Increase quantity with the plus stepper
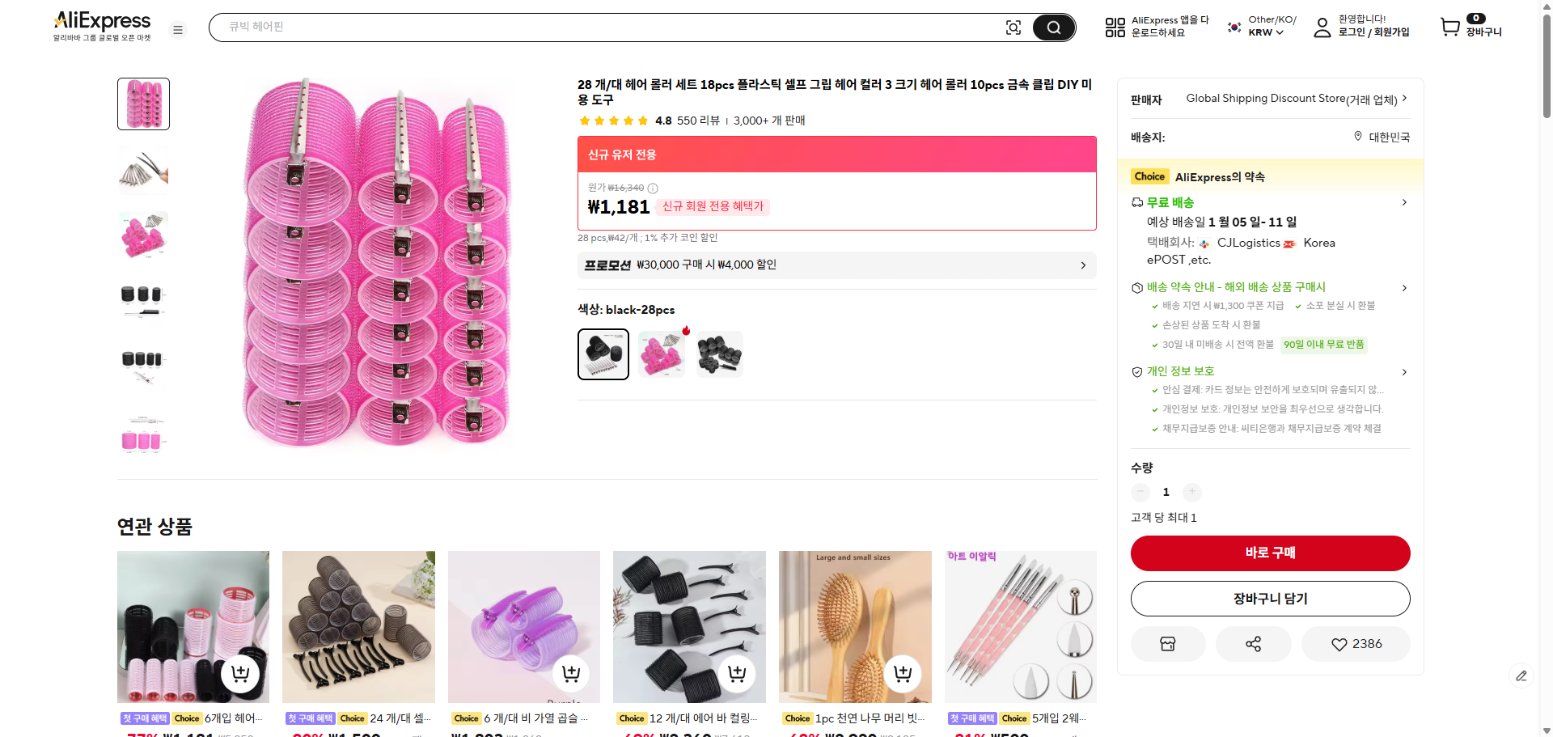The width and height of the screenshot is (1553, 737). (1192, 492)
